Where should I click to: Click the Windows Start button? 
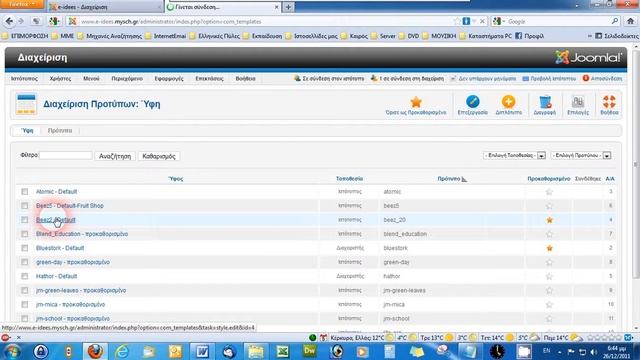click(12, 351)
